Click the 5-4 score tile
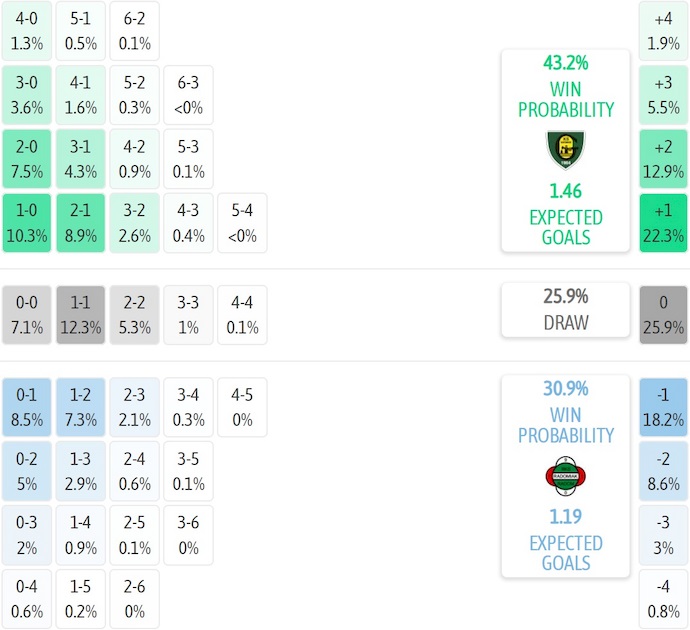Screen dimensions: 690x630 (243, 223)
